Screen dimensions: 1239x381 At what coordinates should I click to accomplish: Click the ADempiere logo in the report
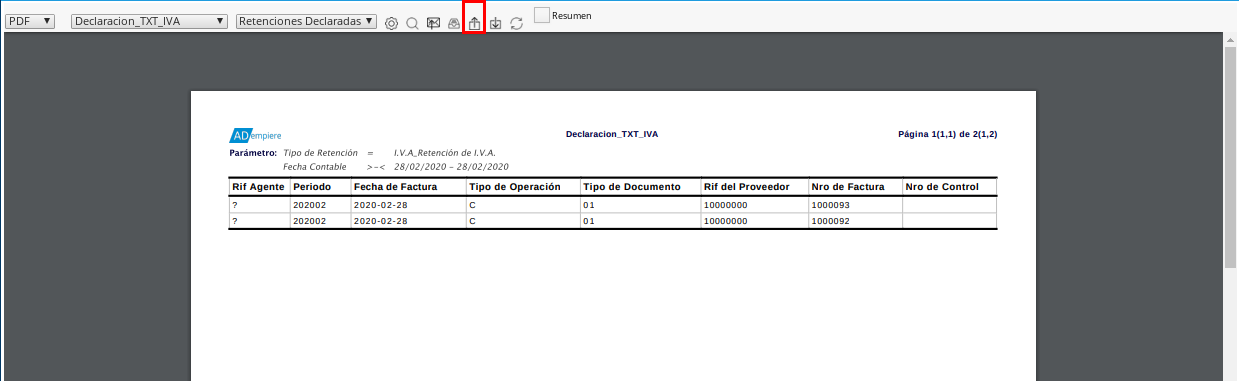point(255,135)
